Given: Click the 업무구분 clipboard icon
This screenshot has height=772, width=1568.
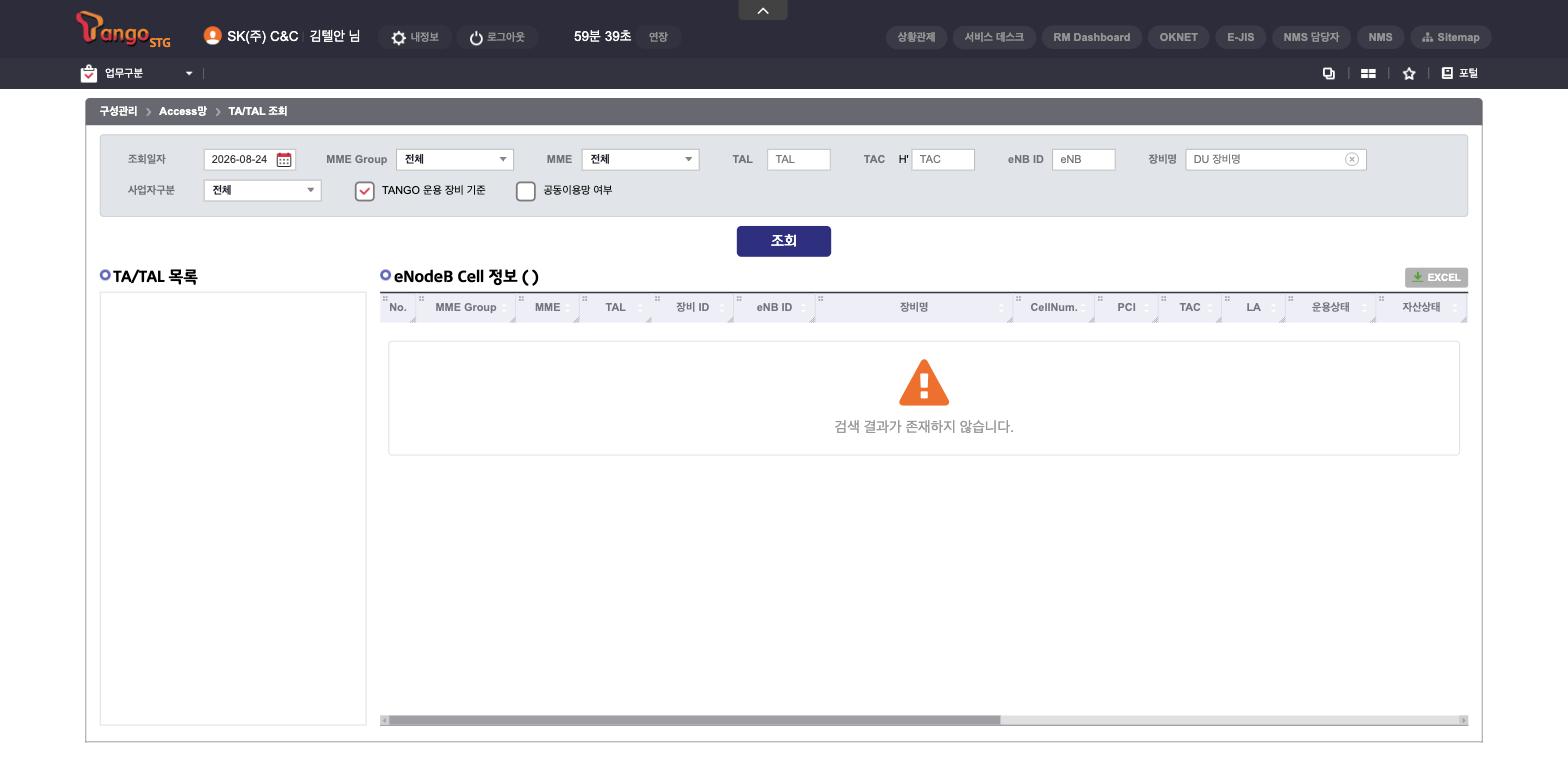Looking at the screenshot, I should [x=89, y=73].
